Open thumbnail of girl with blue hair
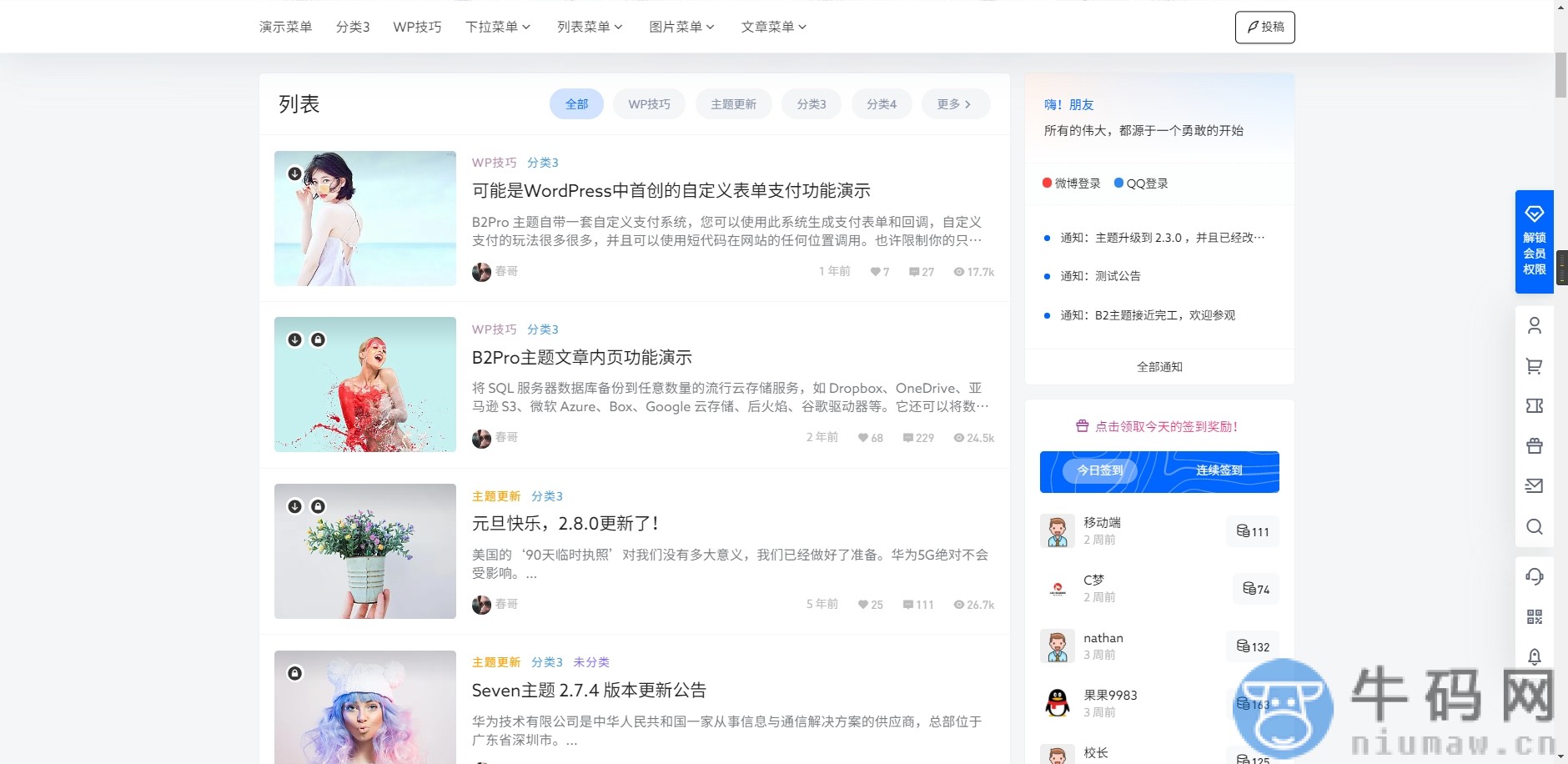Screen dimensions: 1568x764 pos(365,707)
